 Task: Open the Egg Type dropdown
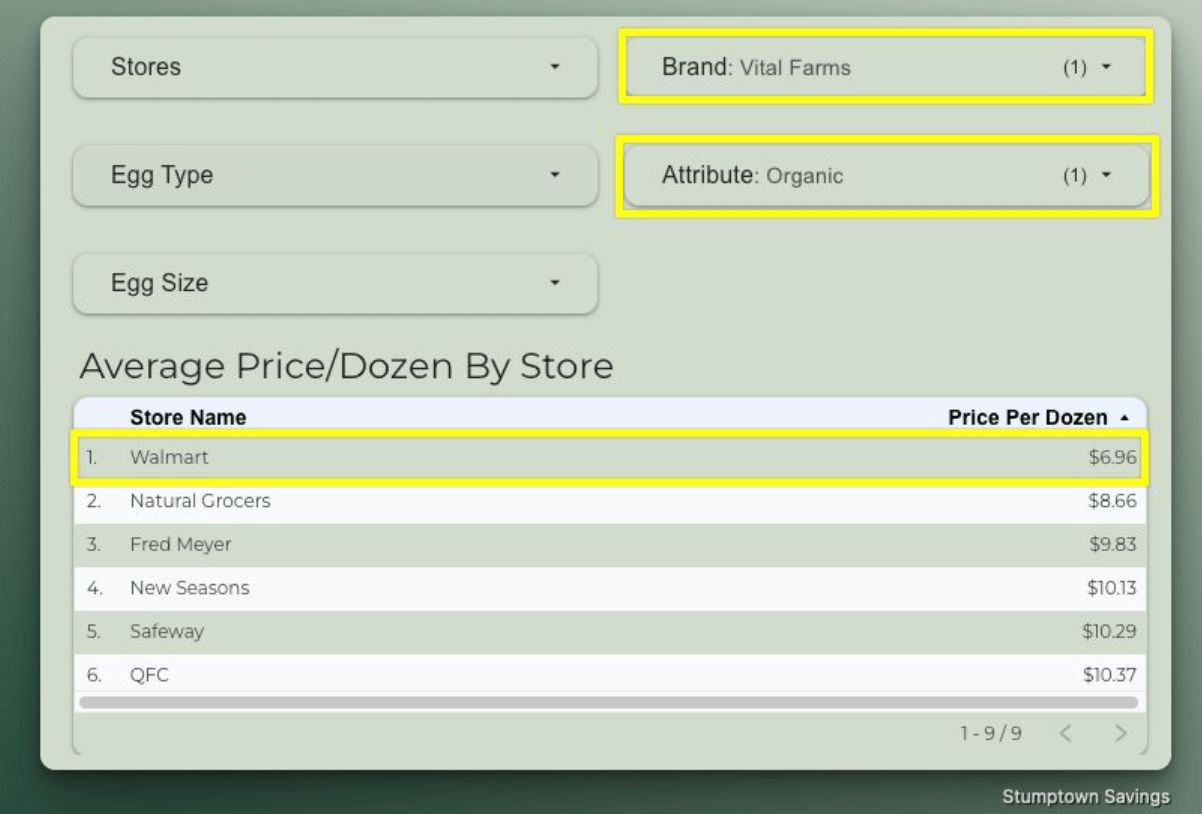[x=335, y=176]
